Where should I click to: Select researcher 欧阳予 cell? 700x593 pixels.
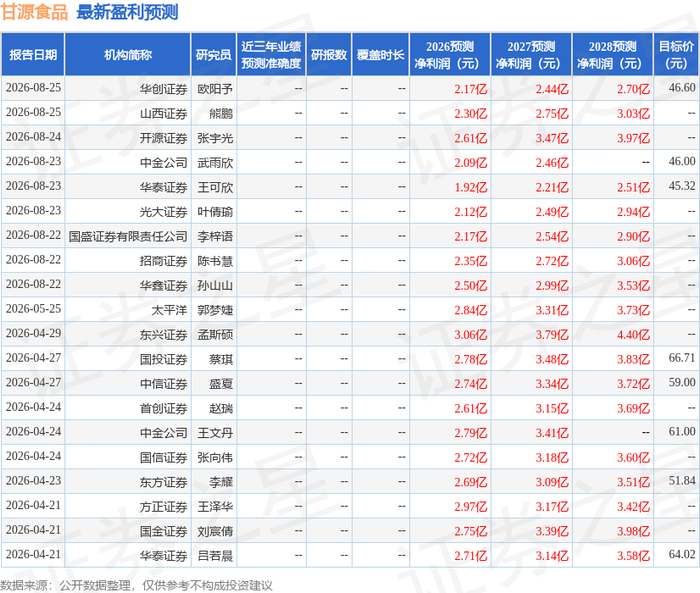pos(215,89)
